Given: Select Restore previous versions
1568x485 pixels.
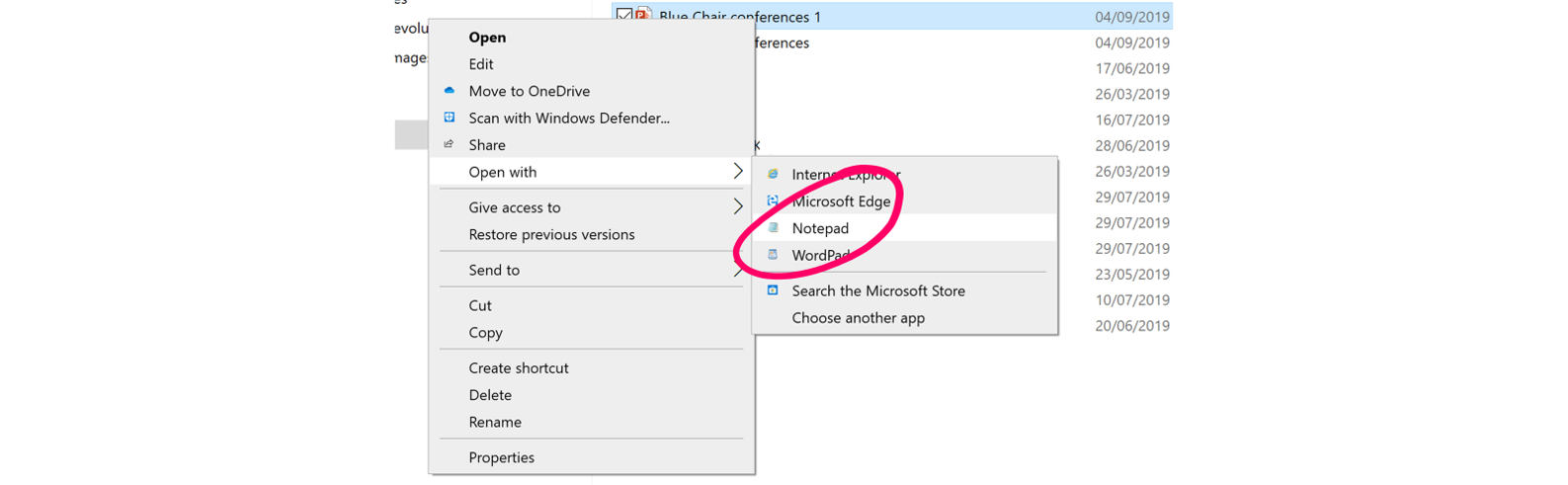Looking at the screenshot, I should [x=551, y=234].
